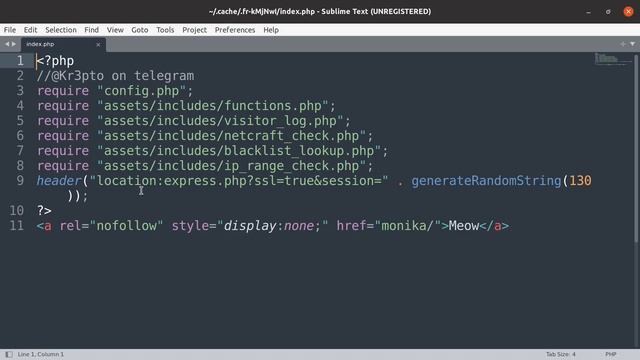640x360 pixels.
Task: Click line number 1 in gutter
Action: pos(20,61)
